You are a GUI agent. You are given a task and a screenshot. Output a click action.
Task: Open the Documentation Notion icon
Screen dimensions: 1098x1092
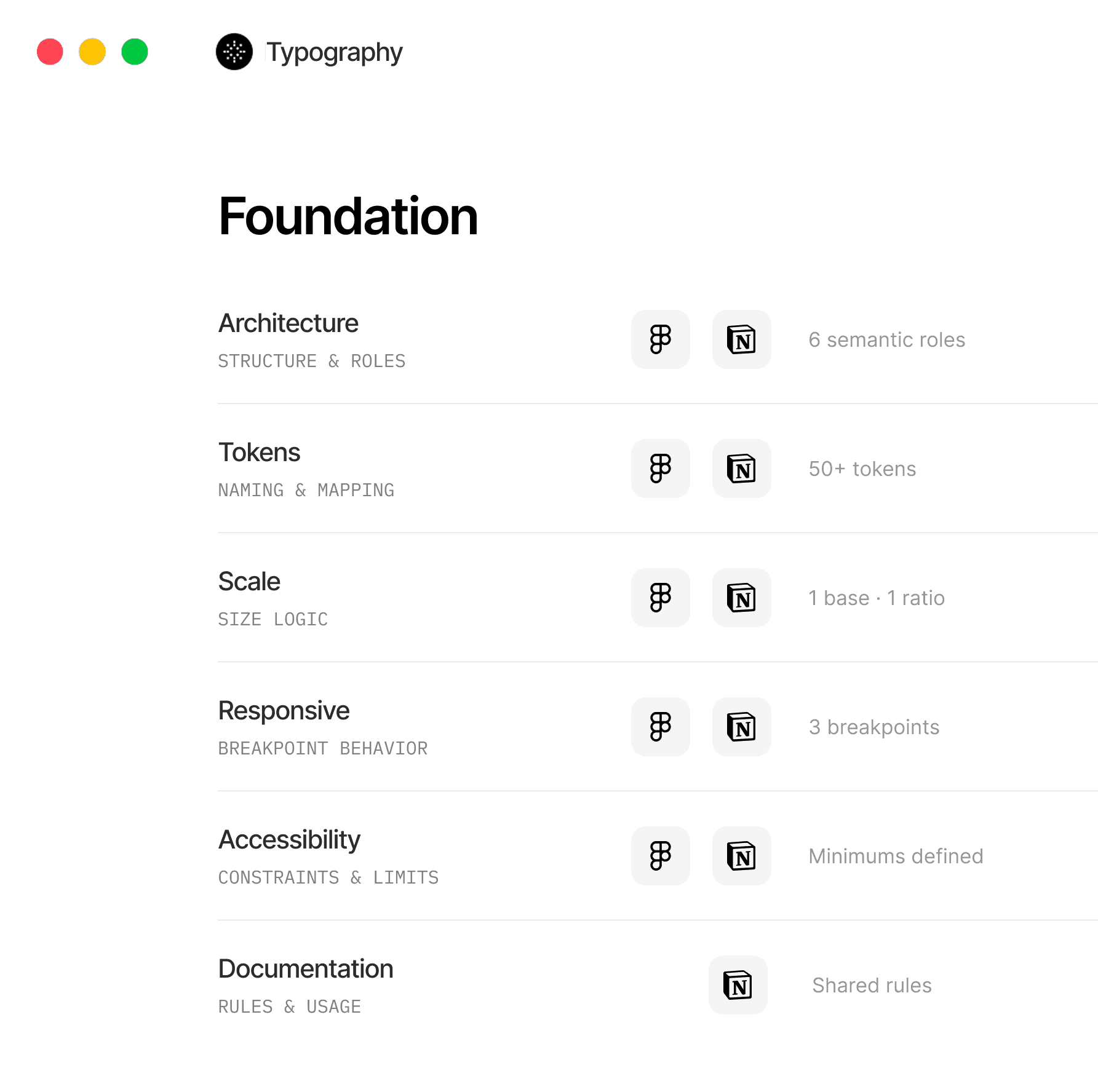pos(738,985)
